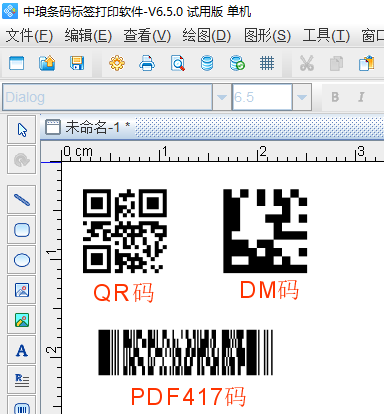Select the Data Matrix barcode
Viewport: 384px width, 414px height.
265,231
